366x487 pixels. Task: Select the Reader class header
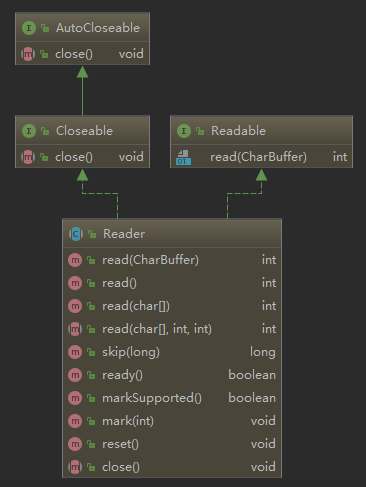(x=172, y=234)
